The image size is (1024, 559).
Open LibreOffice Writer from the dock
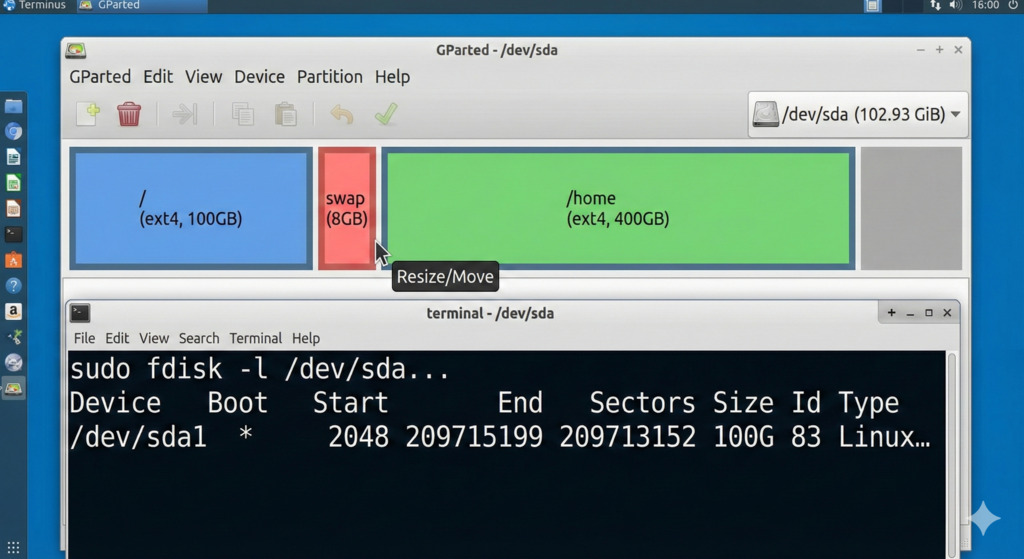pyautogui.click(x=13, y=157)
